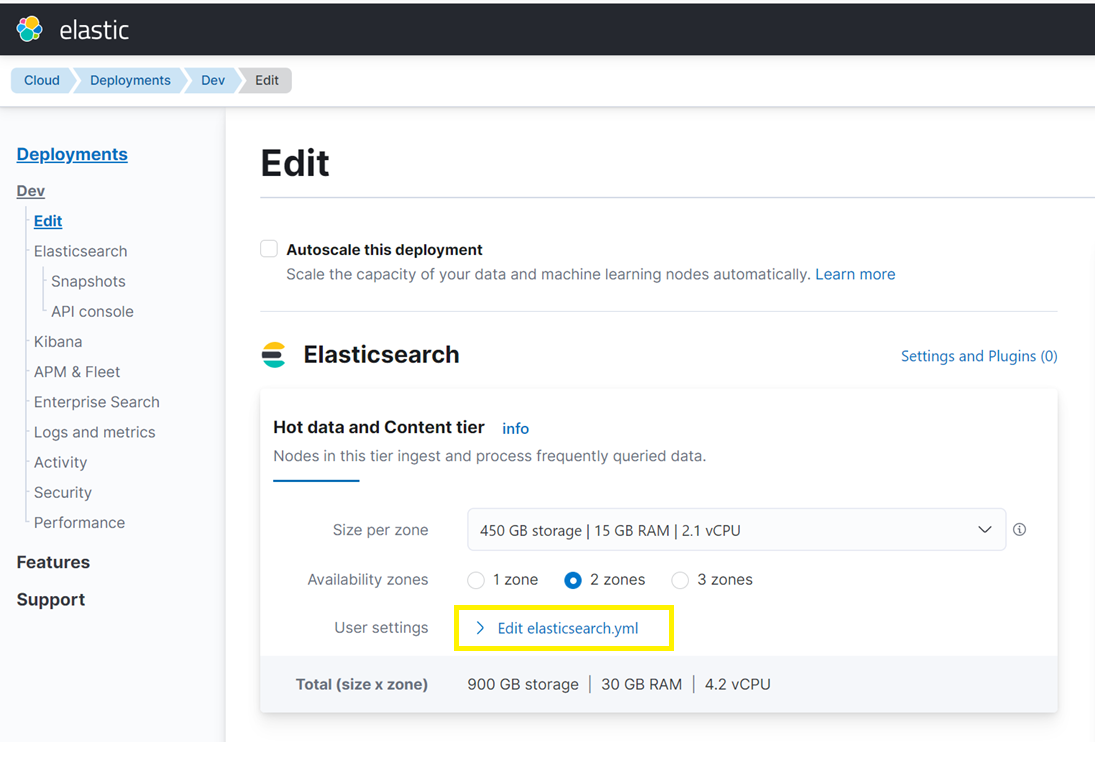This screenshot has width=1117, height=762.
Task: Click the Dev breadcrumb
Action: click(212, 79)
